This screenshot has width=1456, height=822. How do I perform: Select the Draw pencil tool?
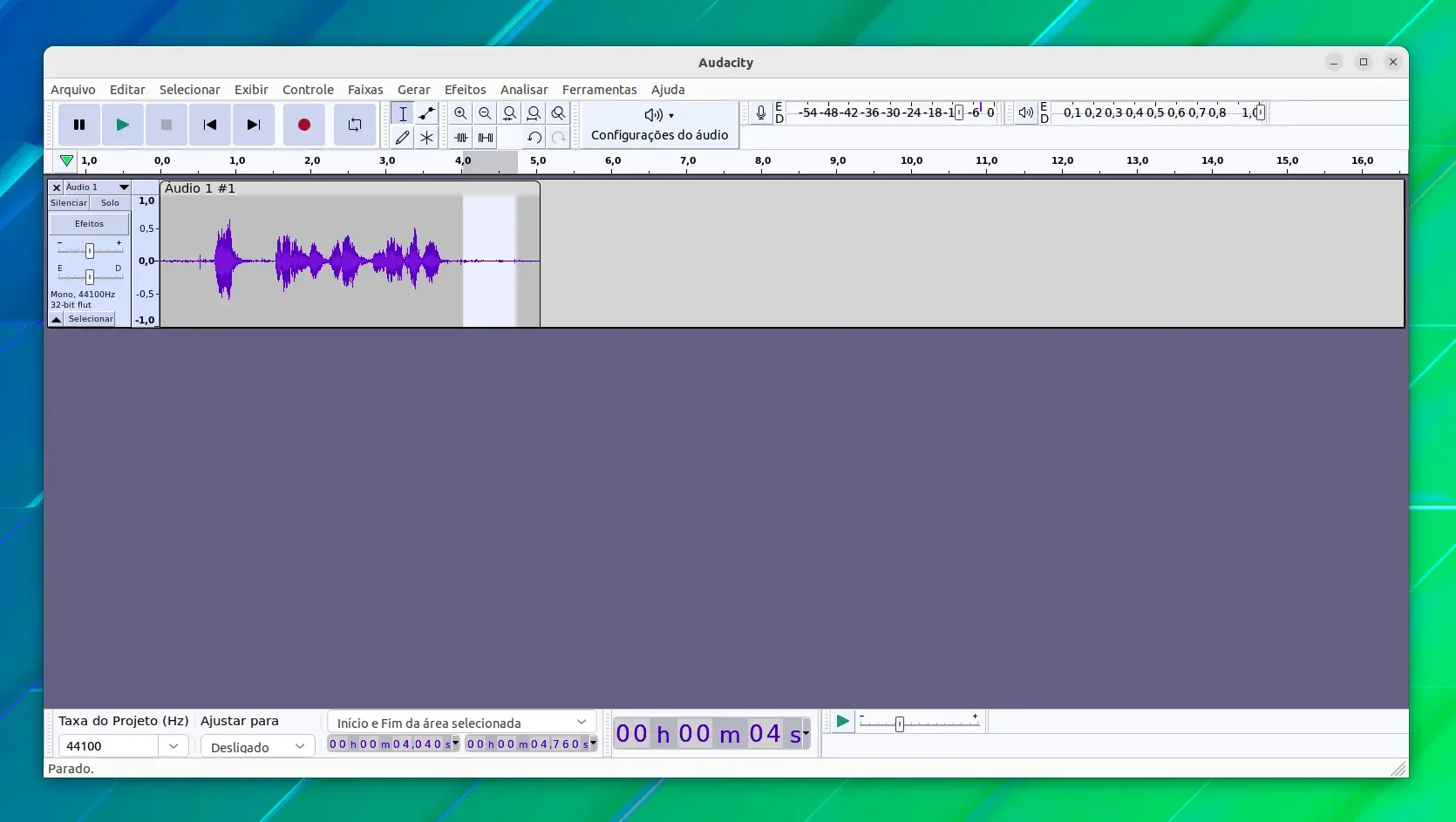tap(402, 137)
